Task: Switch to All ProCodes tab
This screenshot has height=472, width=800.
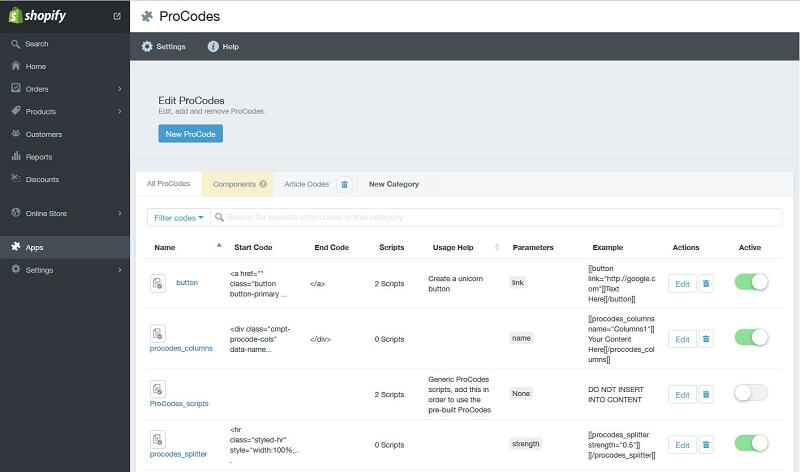Action: 168,184
